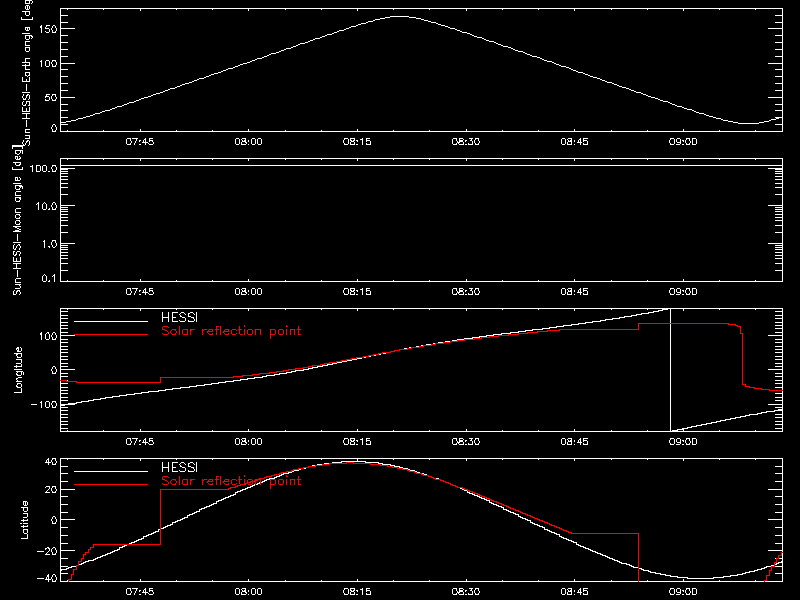
Task: Click the -40 tick on the Latitude plot
Action: (x=47, y=579)
